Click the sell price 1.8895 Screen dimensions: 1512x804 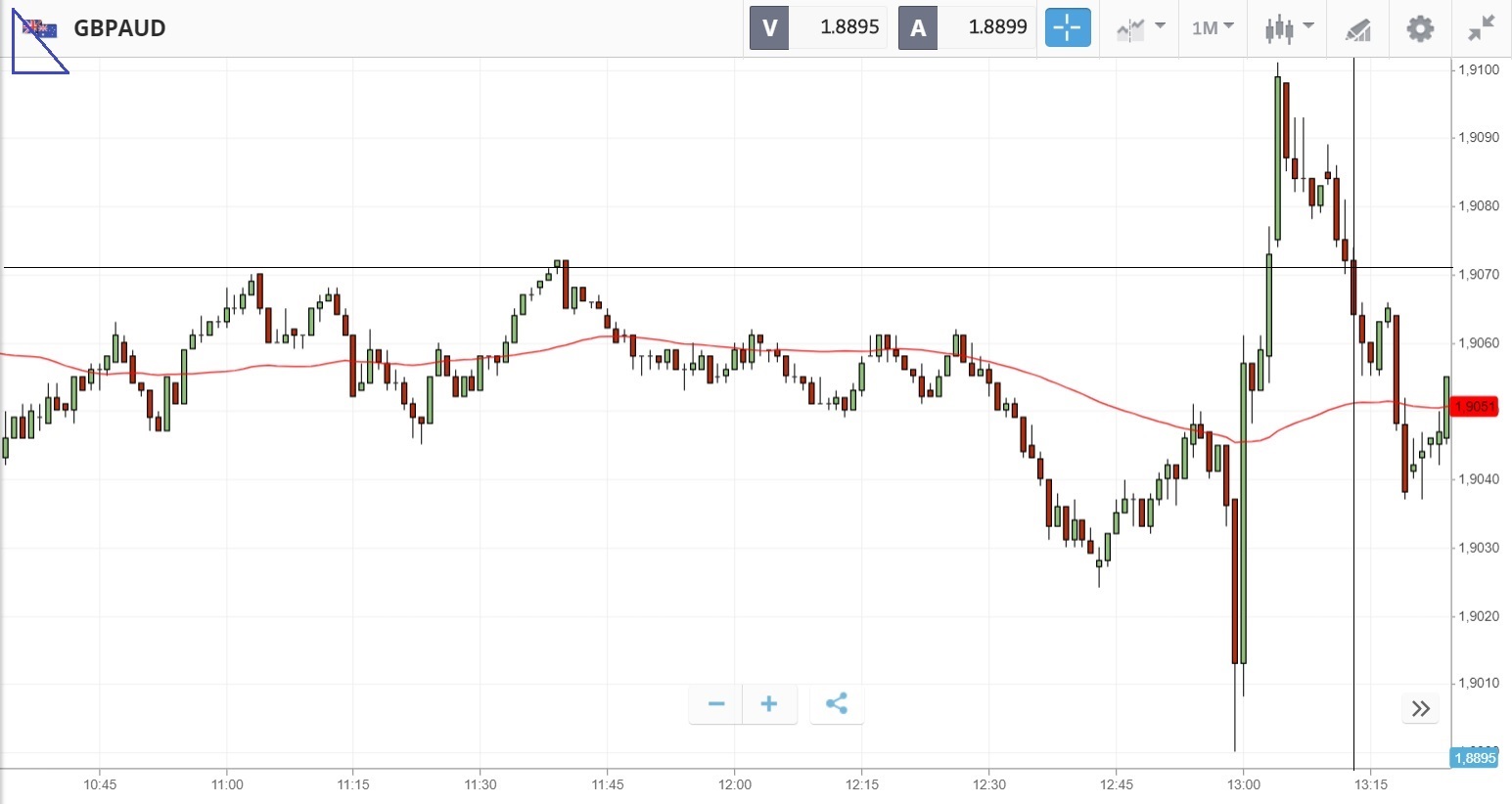coord(848,27)
